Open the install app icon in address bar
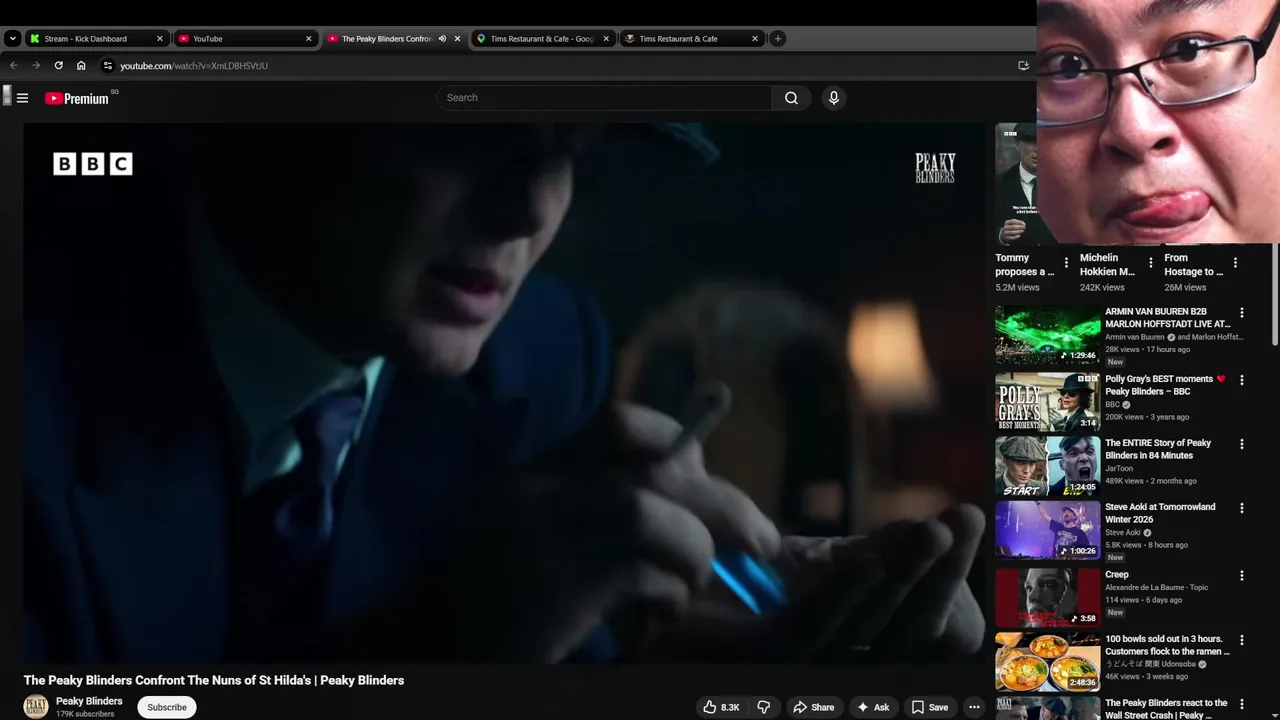1280x720 pixels. point(1023,66)
